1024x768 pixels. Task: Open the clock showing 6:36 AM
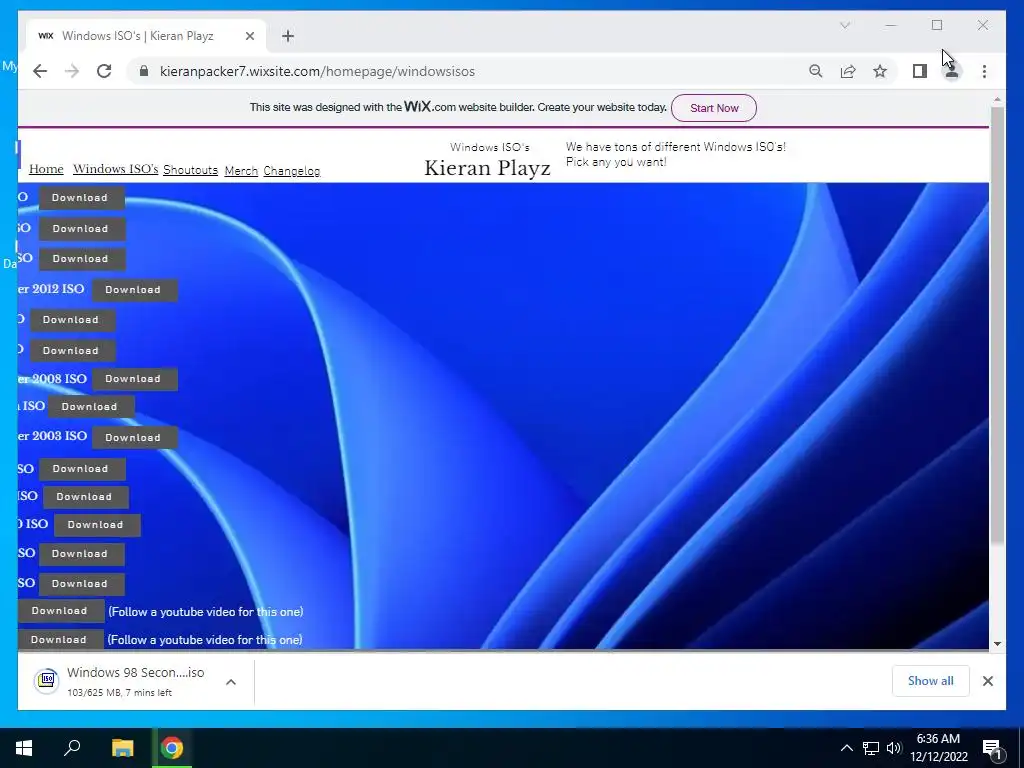(938, 748)
